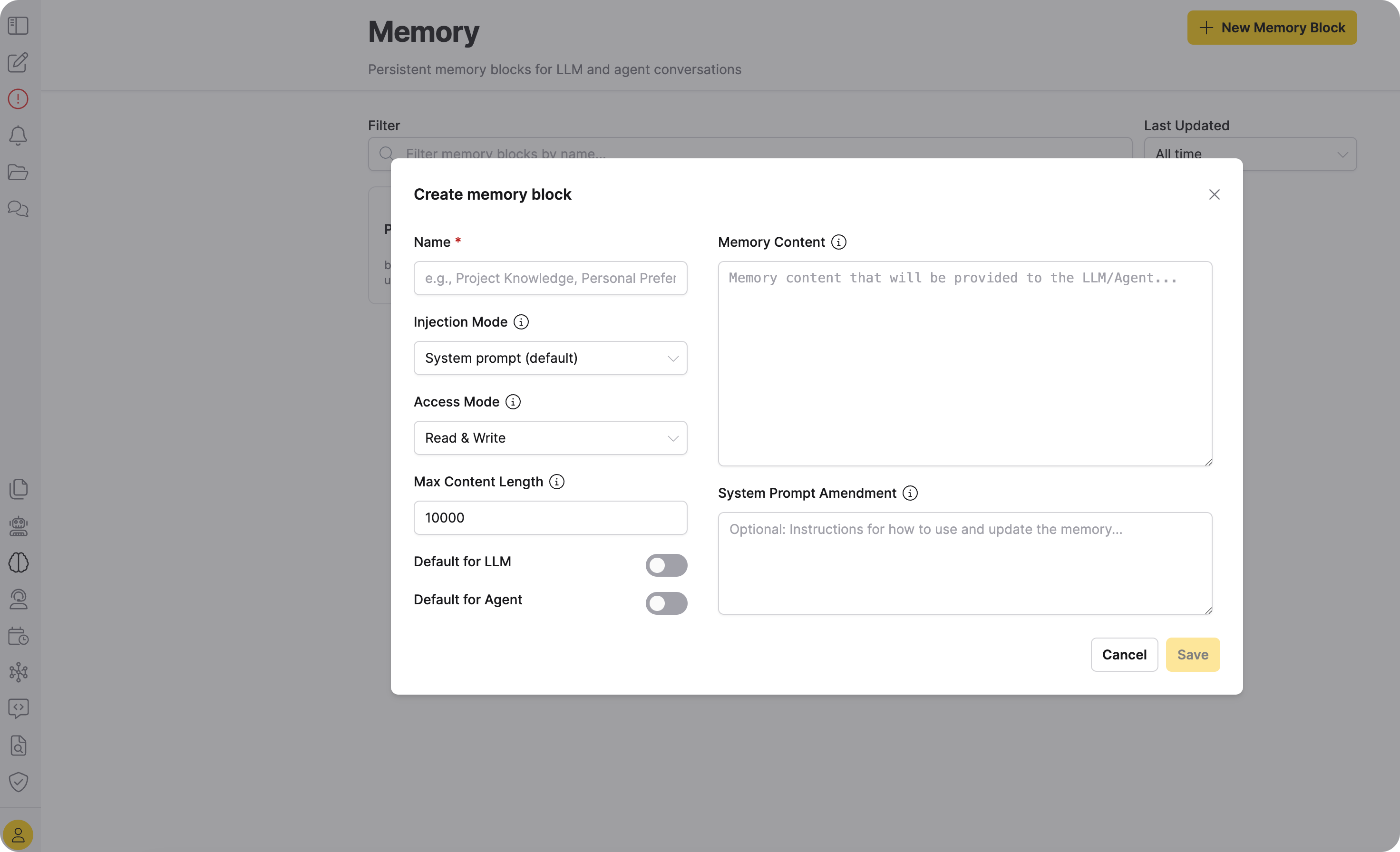Open the robot agents icon

[x=18, y=526]
